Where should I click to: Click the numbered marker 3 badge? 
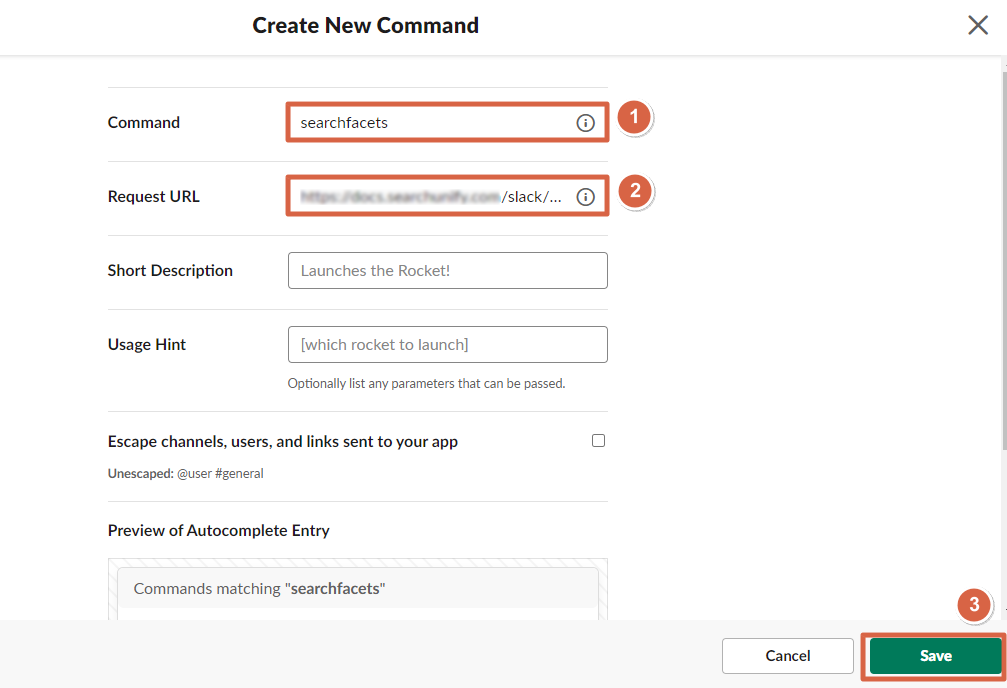click(x=974, y=605)
